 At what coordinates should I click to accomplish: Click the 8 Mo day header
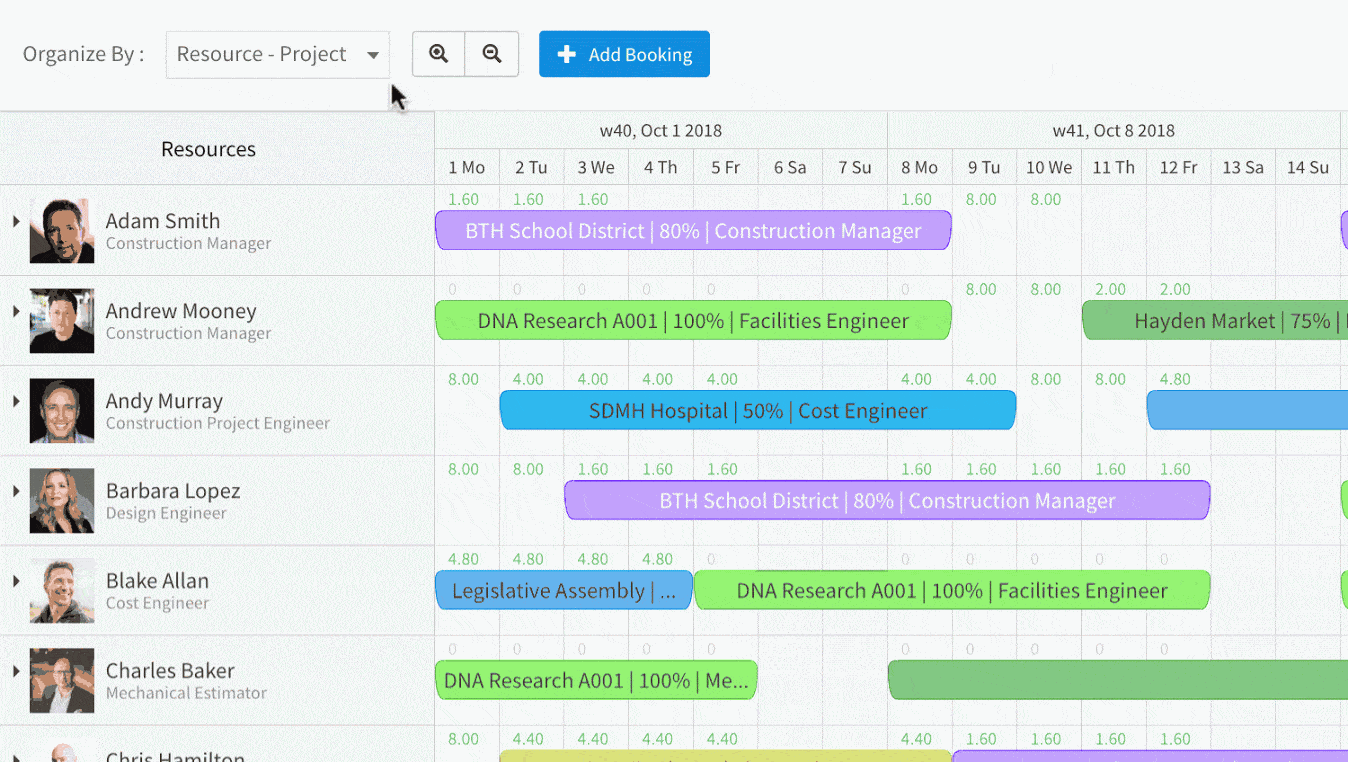pos(919,167)
